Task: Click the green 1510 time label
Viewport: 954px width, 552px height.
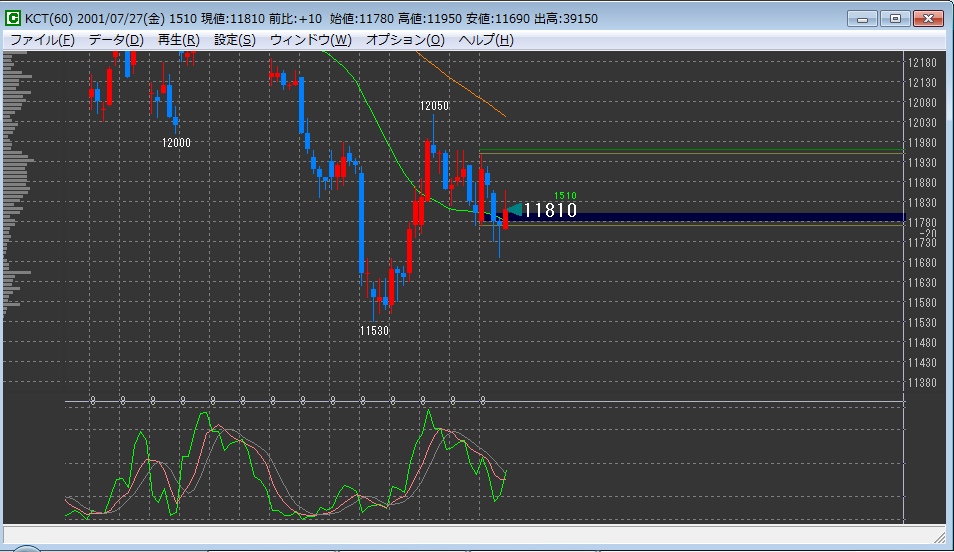Action: (565, 196)
